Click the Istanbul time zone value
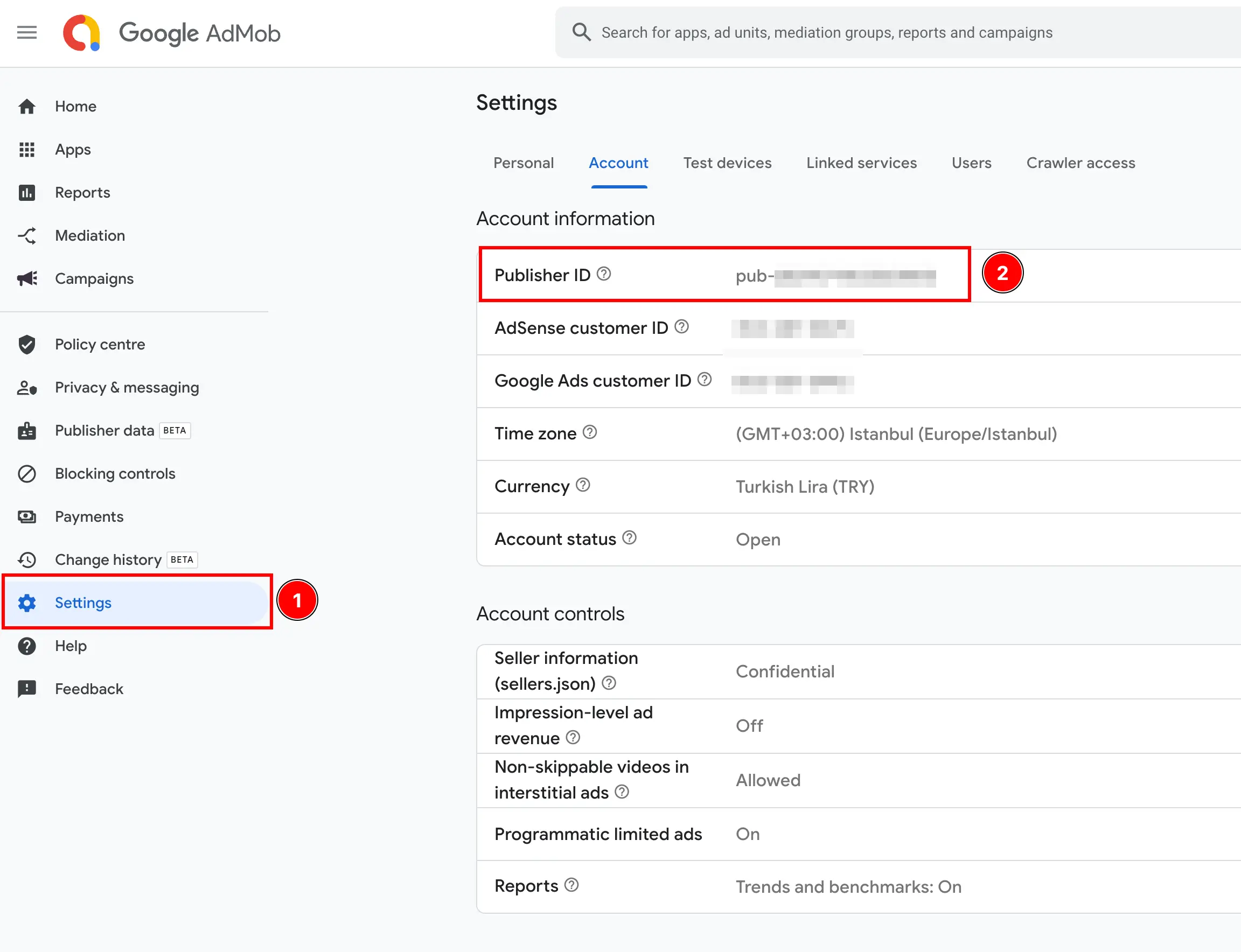The image size is (1241, 952). pos(896,434)
